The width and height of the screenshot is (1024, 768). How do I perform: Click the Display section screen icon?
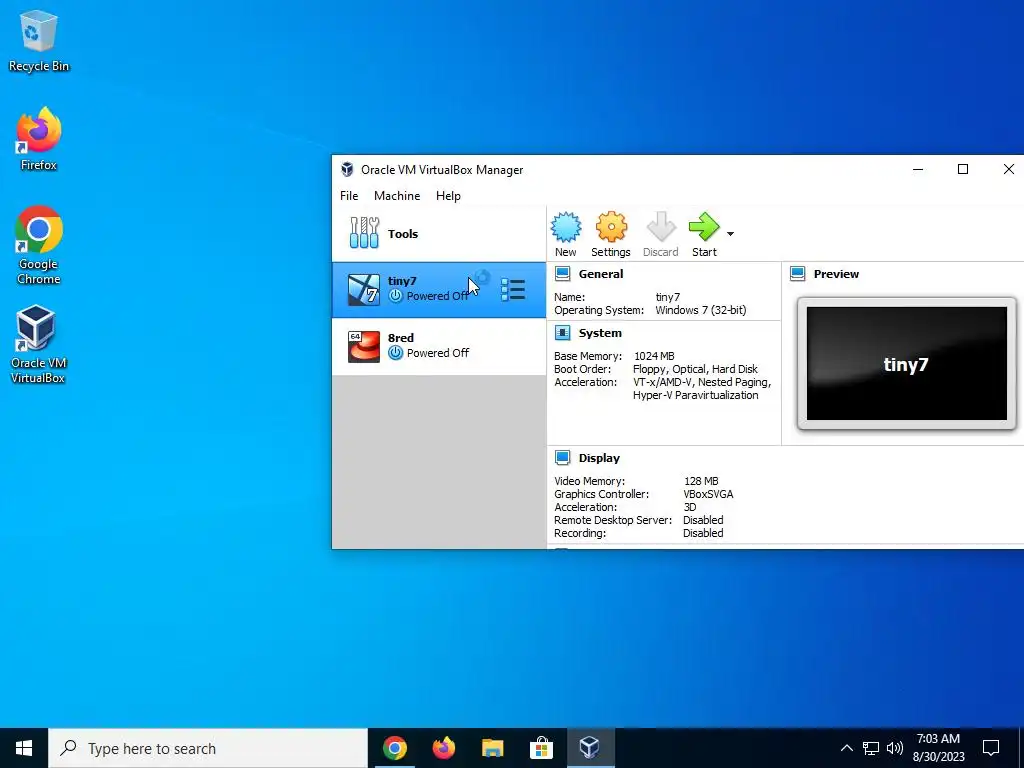(x=562, y=458)
